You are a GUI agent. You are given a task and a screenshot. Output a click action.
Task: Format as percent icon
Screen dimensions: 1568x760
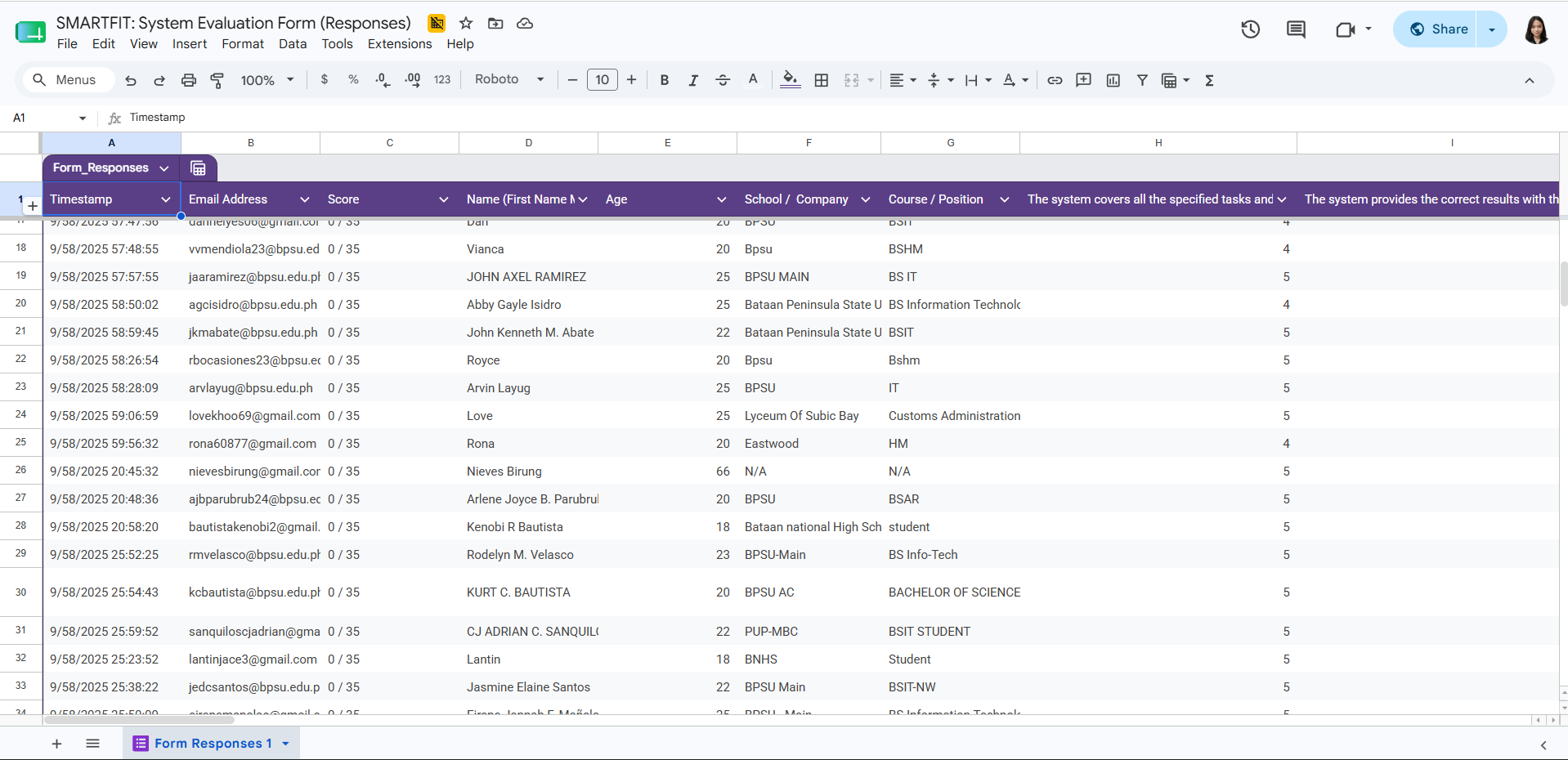(353, 79)
